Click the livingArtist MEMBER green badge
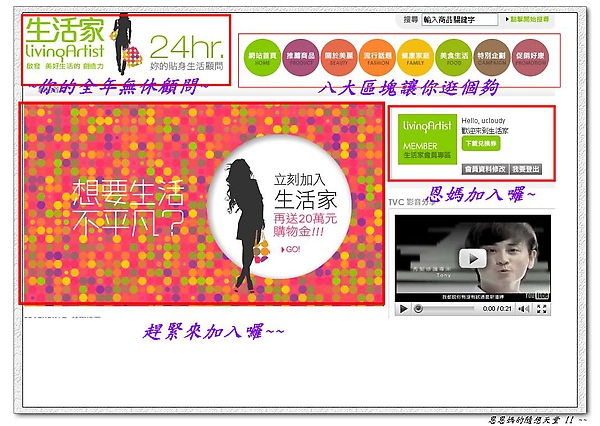Viewport: 600px width, 426px height. pyautogui.click(x=427, y=139)
